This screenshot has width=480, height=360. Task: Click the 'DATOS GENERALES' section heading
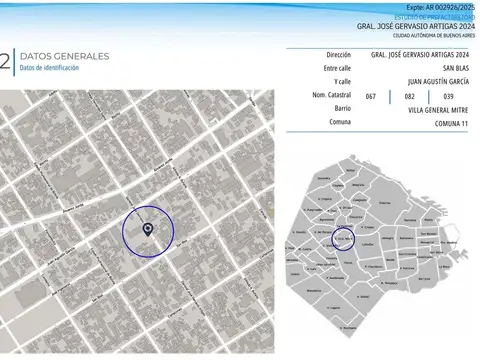tap(65, 56)
